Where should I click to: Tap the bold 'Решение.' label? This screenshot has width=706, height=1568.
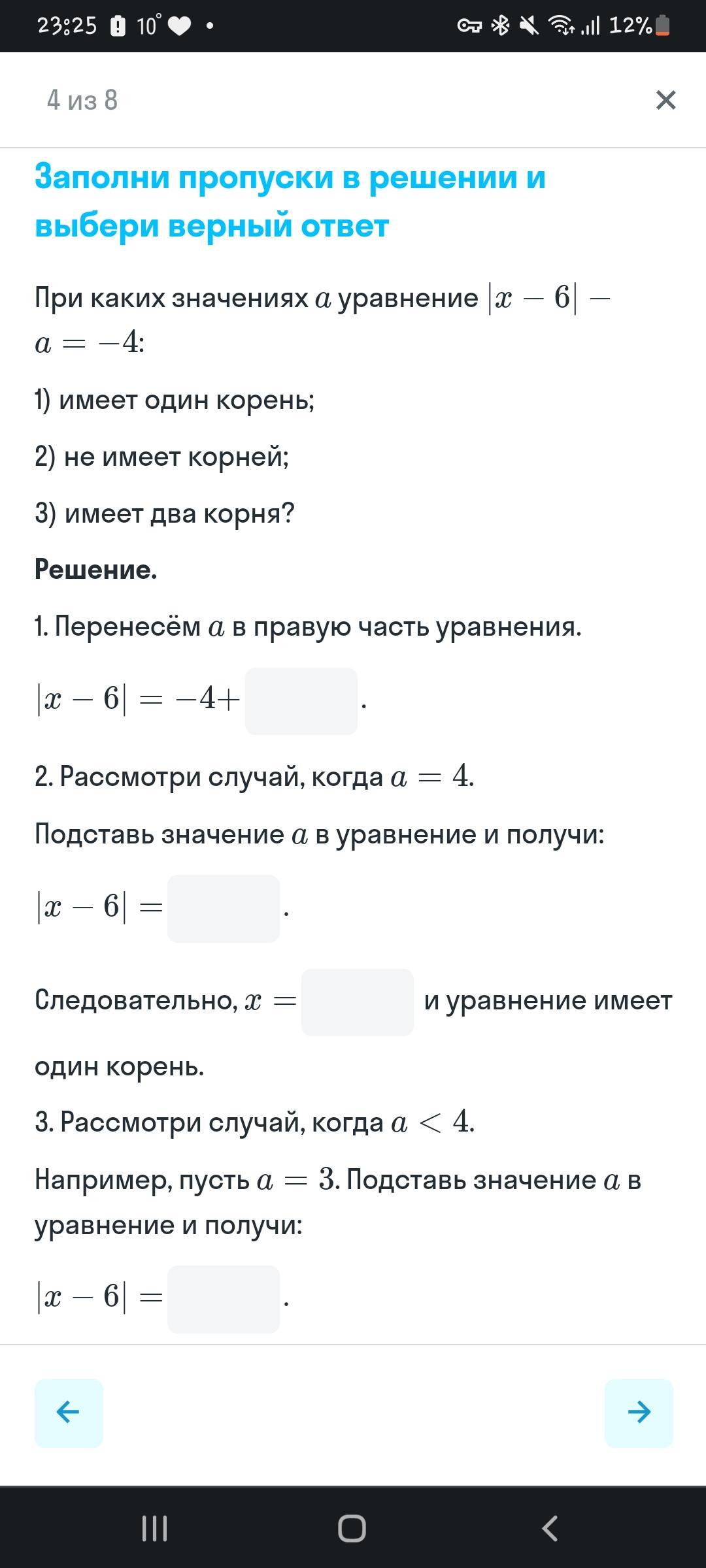pyautogui.click(x=96, y=569)
